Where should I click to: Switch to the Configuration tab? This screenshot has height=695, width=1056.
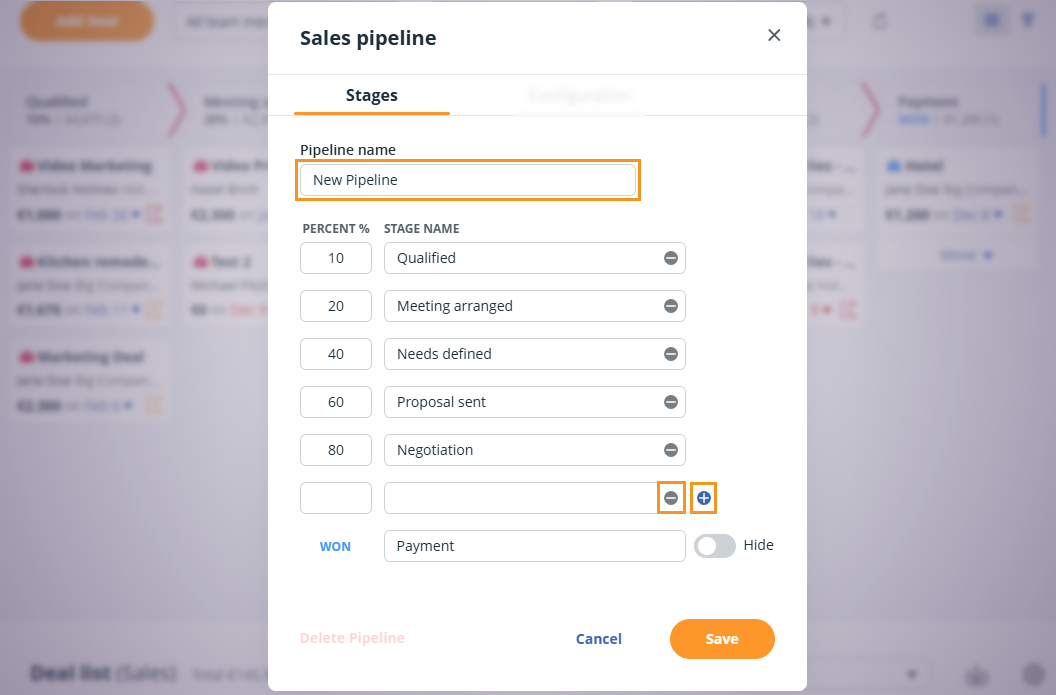click(x=580, y=95)
